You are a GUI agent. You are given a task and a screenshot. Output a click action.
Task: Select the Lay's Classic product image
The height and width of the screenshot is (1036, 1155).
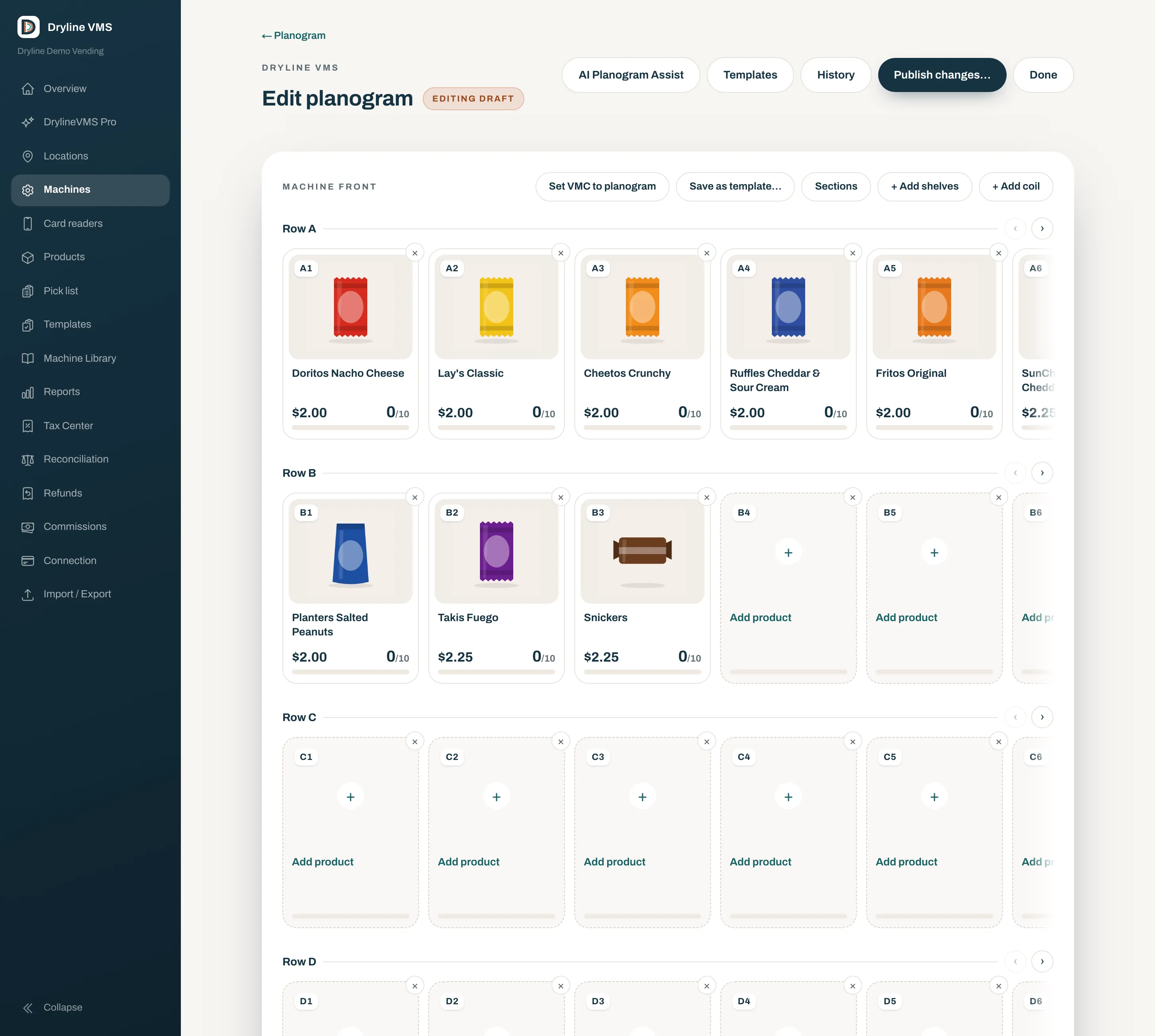tap(496, 307)
